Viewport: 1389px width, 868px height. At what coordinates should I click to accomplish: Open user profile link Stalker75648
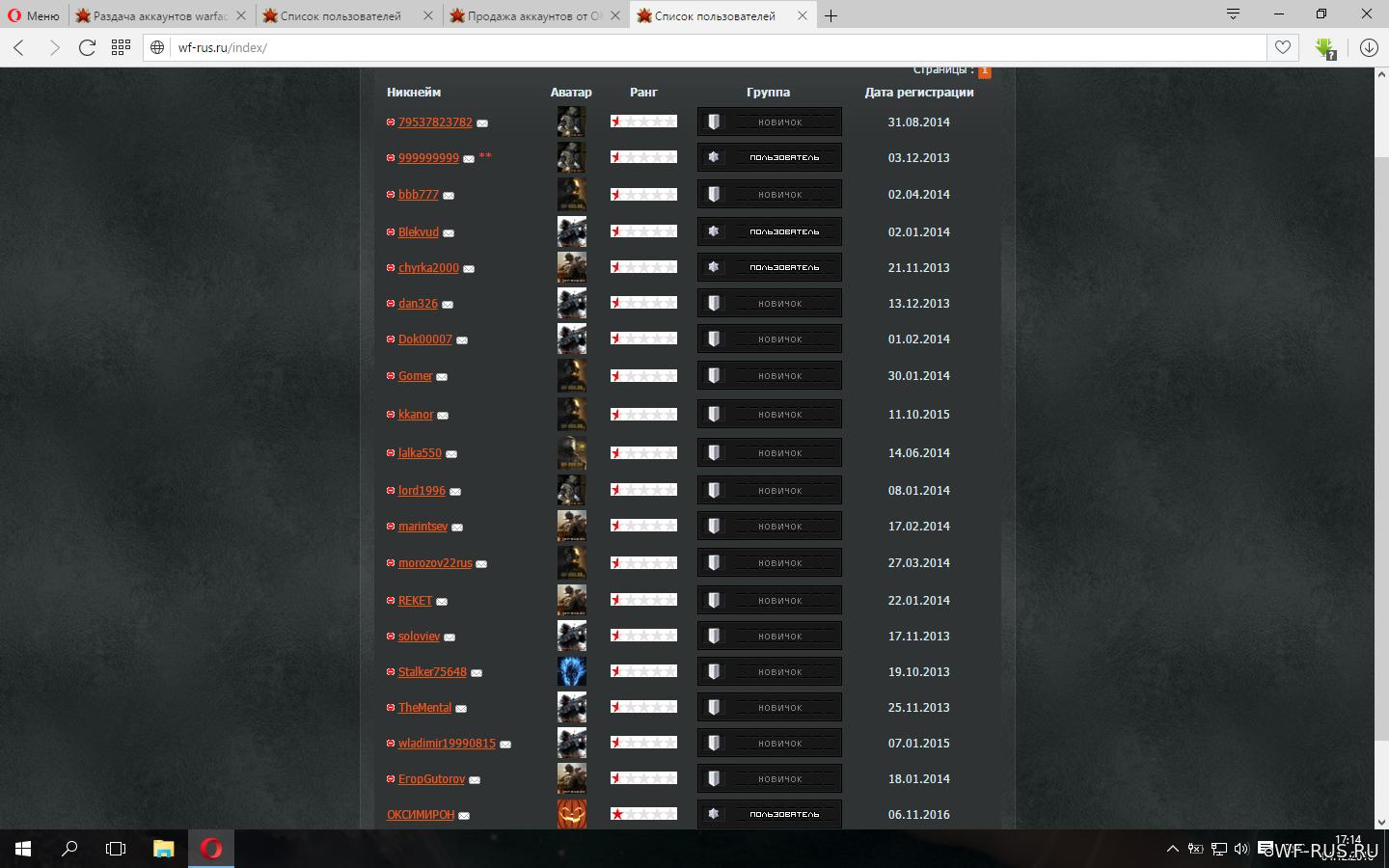point(432,672)
